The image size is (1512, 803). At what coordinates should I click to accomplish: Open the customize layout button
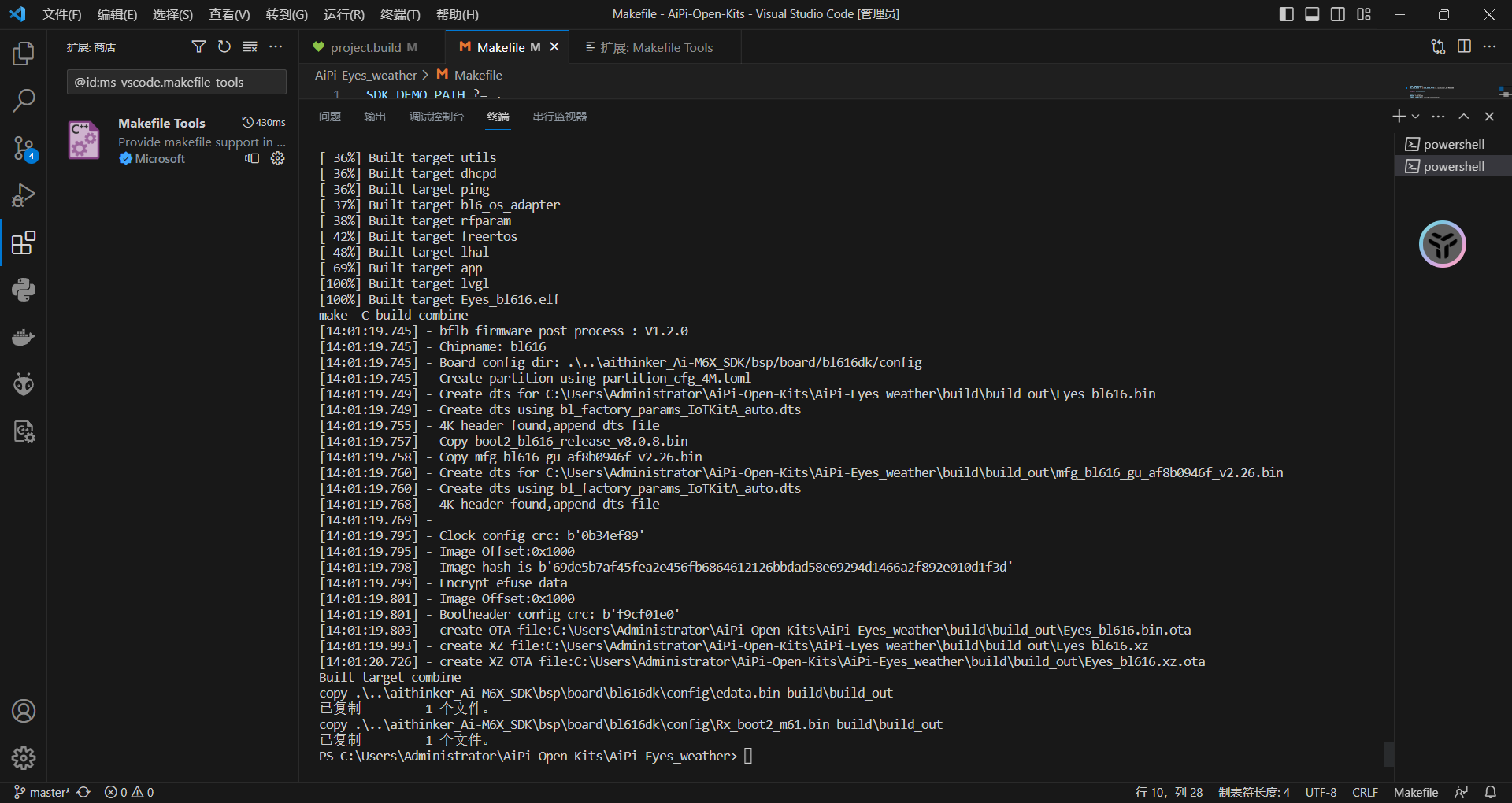(x=1364, y=14)
